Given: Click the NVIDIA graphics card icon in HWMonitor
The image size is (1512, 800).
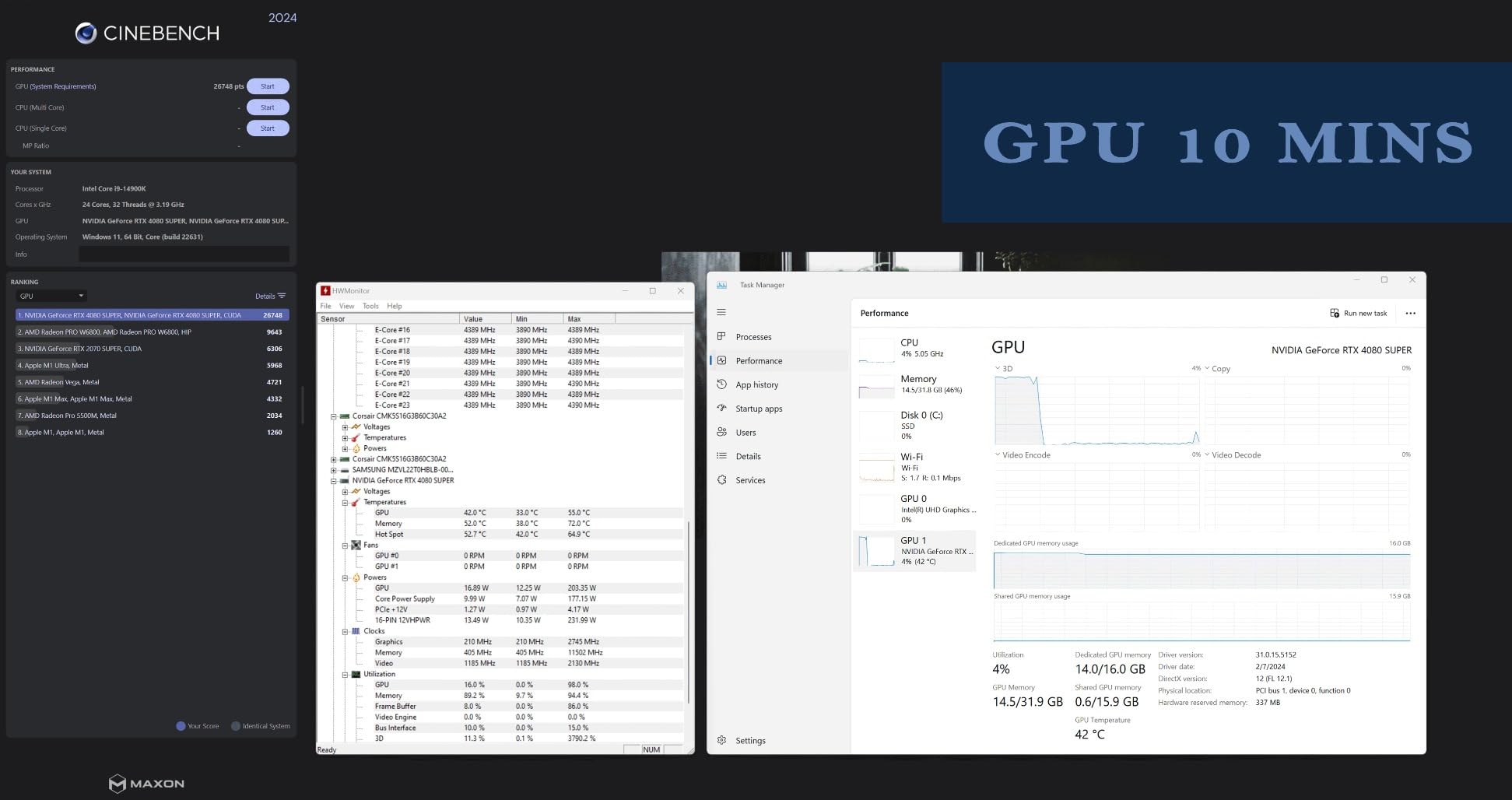Looking at the screenshot, I should [345, 481].
